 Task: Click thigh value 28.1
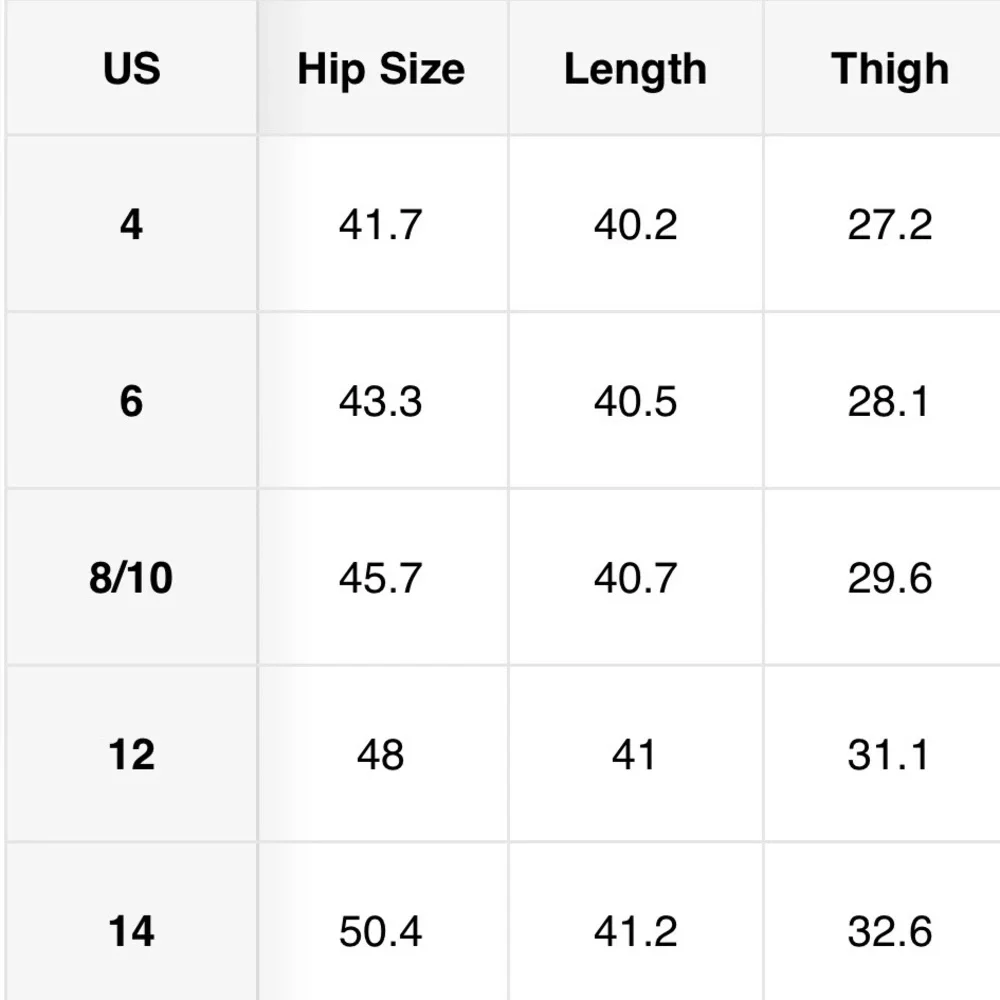[x=888, y=401]
